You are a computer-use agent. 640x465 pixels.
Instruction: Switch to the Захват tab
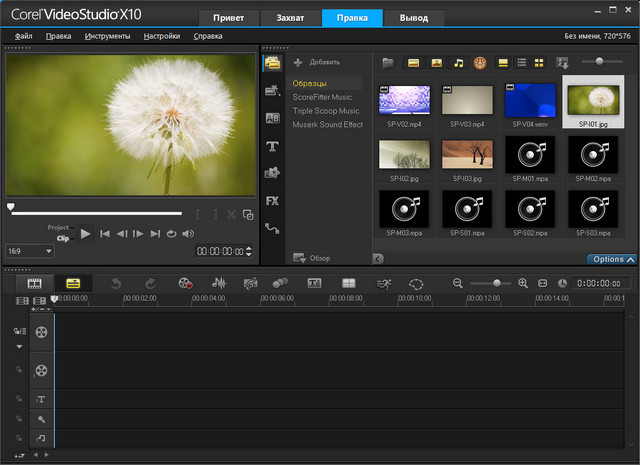pos(290,18)
